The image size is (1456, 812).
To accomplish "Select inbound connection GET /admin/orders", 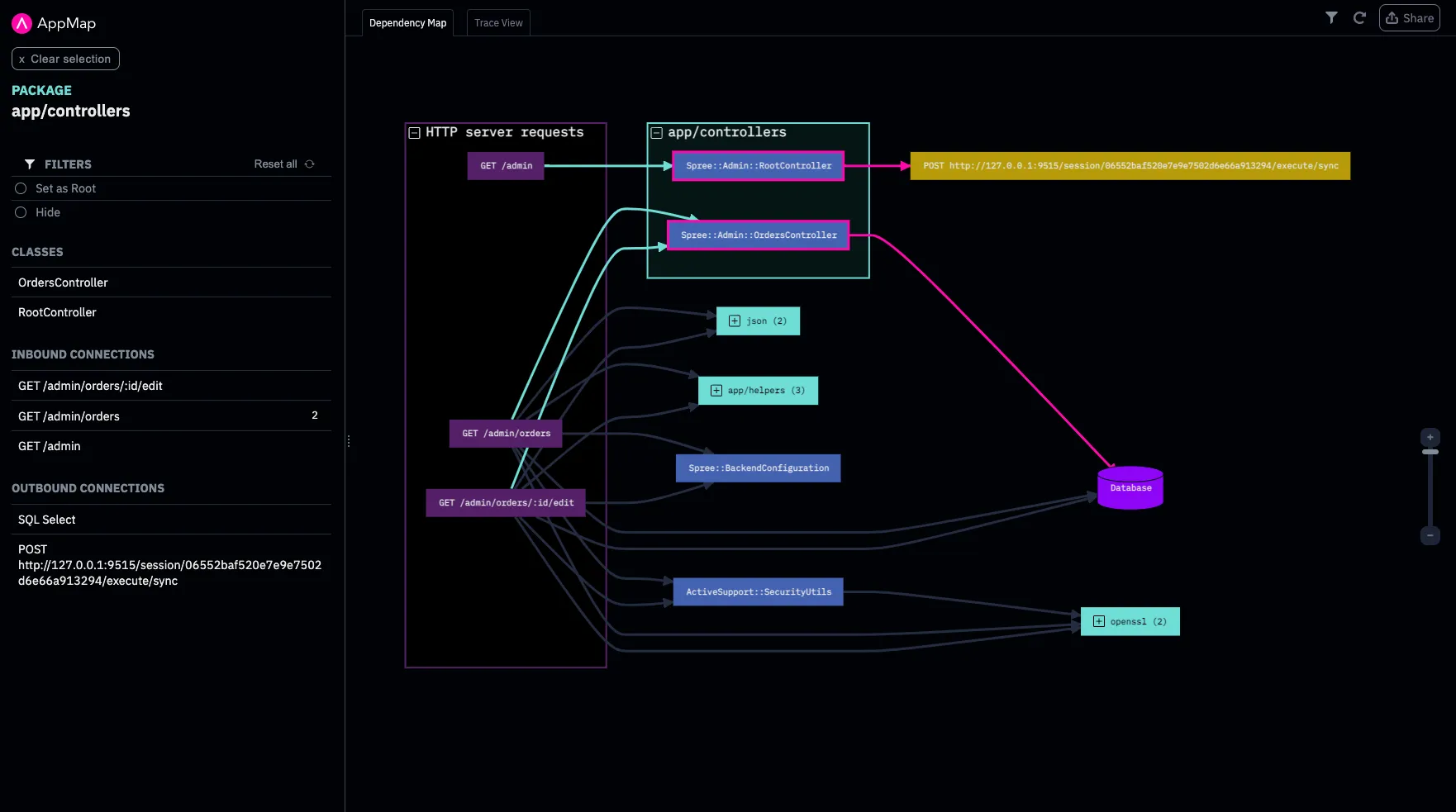I will [x=171, y=416].
